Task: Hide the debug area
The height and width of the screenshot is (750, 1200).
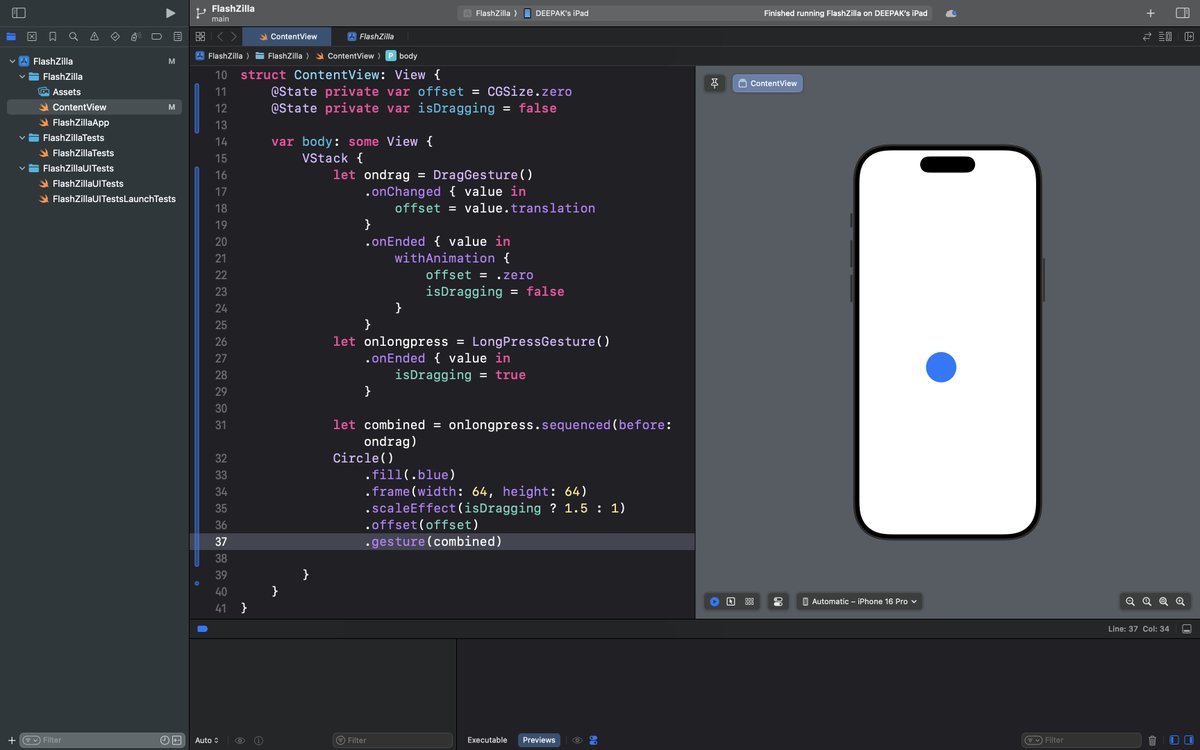Action: [x=1187, y=629]
